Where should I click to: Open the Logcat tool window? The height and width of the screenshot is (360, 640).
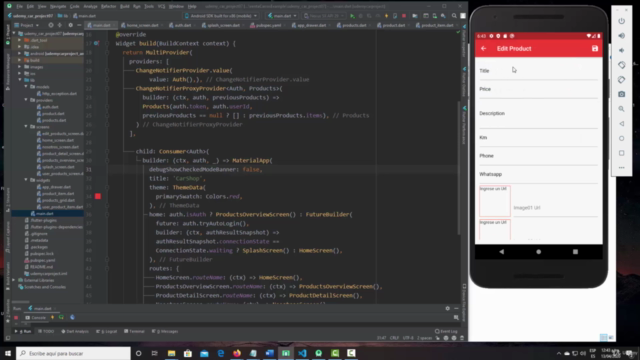[107, 331]
